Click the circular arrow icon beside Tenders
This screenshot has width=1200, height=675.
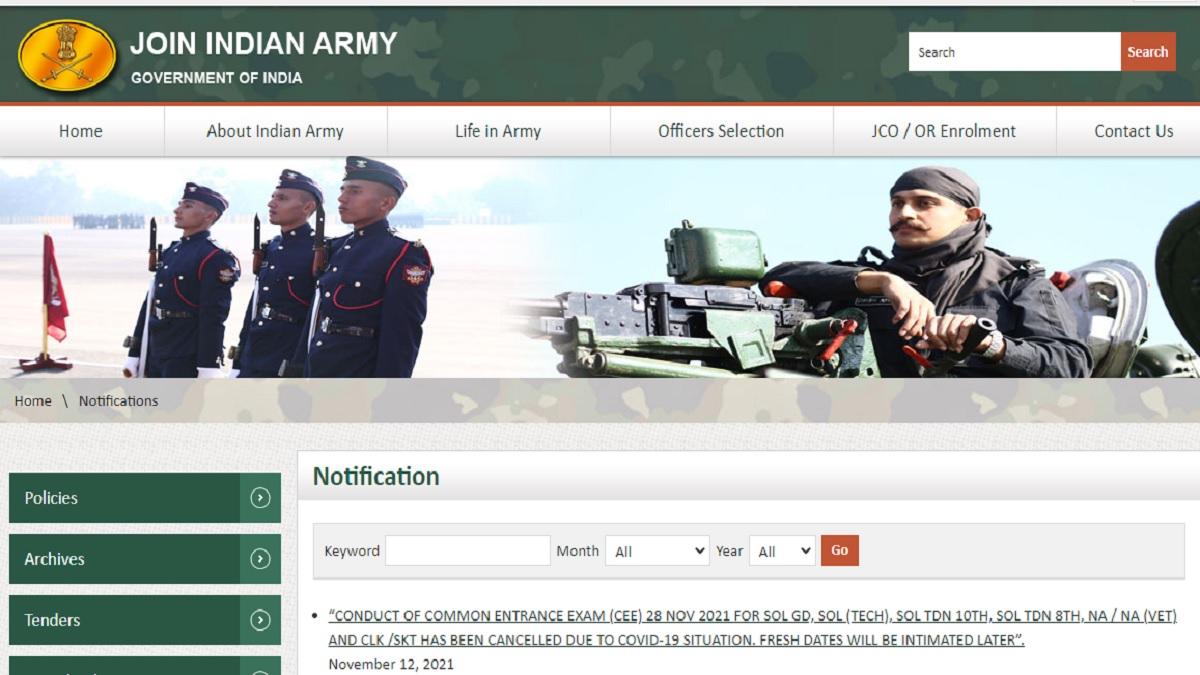[259, 620]
